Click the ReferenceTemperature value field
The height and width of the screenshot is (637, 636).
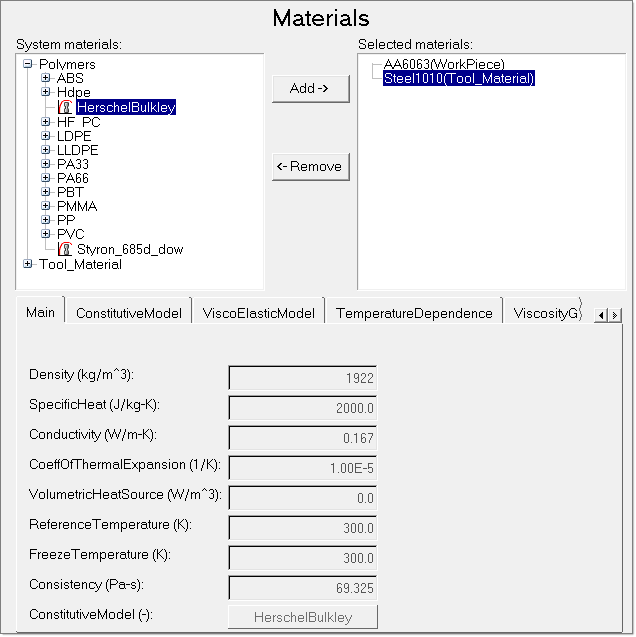click(303, 528)
